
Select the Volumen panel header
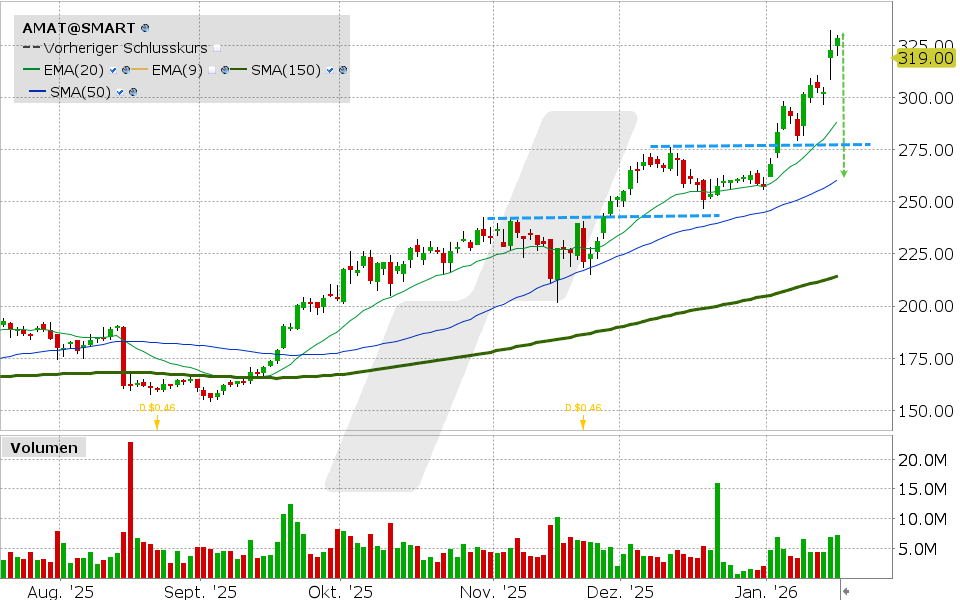point(43,448)
